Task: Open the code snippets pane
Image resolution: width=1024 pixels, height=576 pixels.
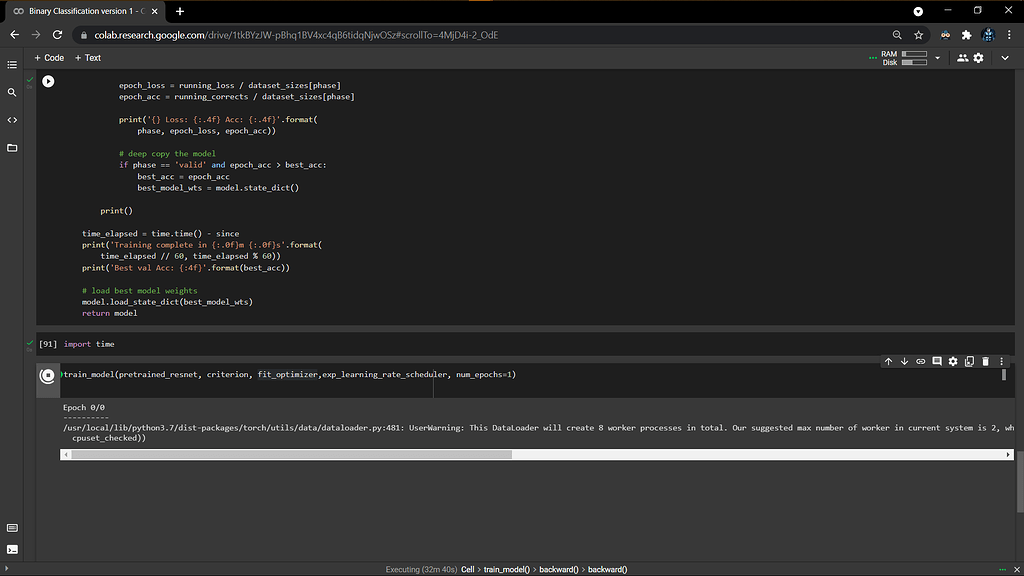Action: pyautogui.click(x=12, y=119)
